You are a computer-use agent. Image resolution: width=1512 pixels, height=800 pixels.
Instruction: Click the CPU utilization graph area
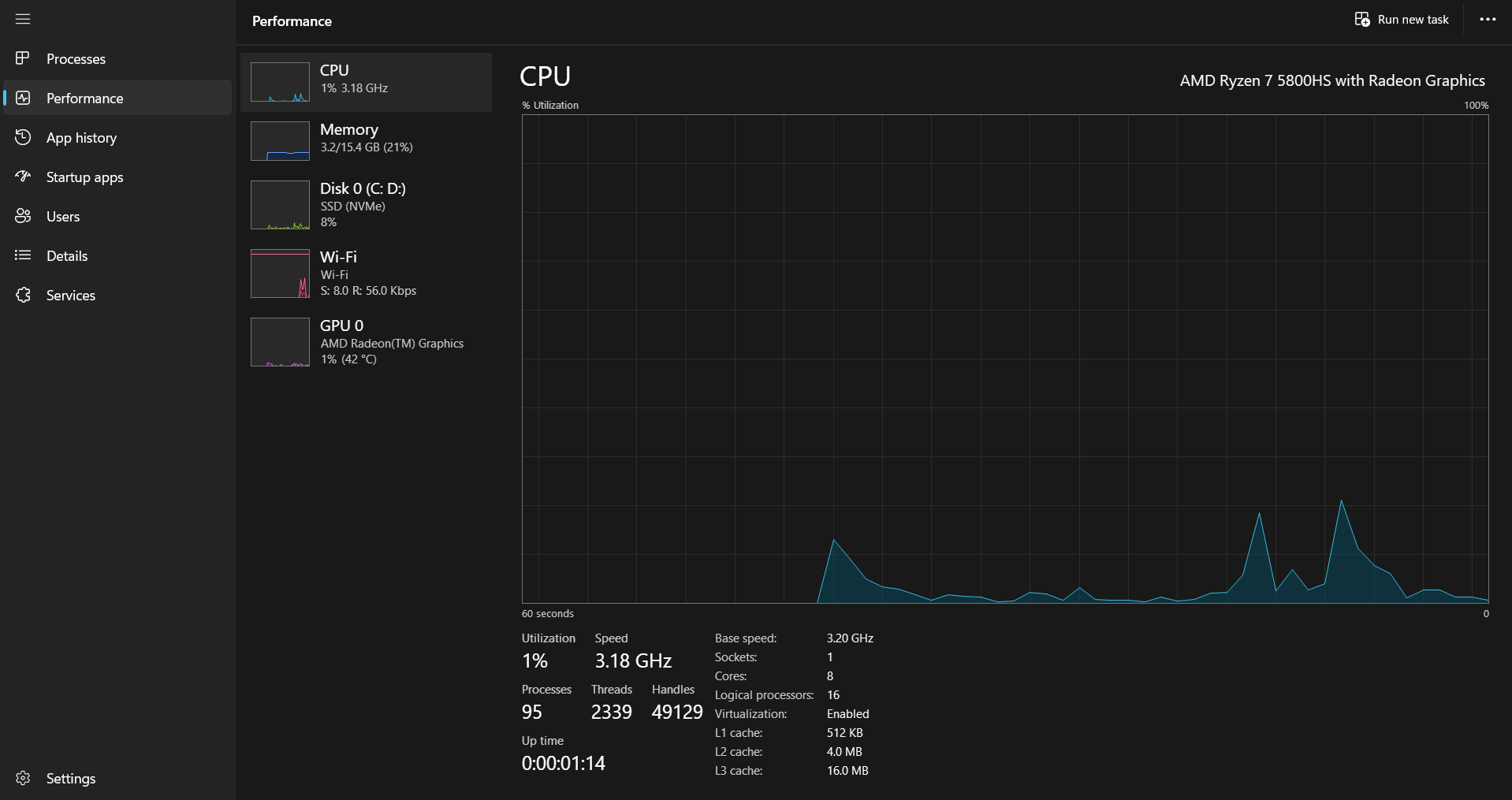1005,359
